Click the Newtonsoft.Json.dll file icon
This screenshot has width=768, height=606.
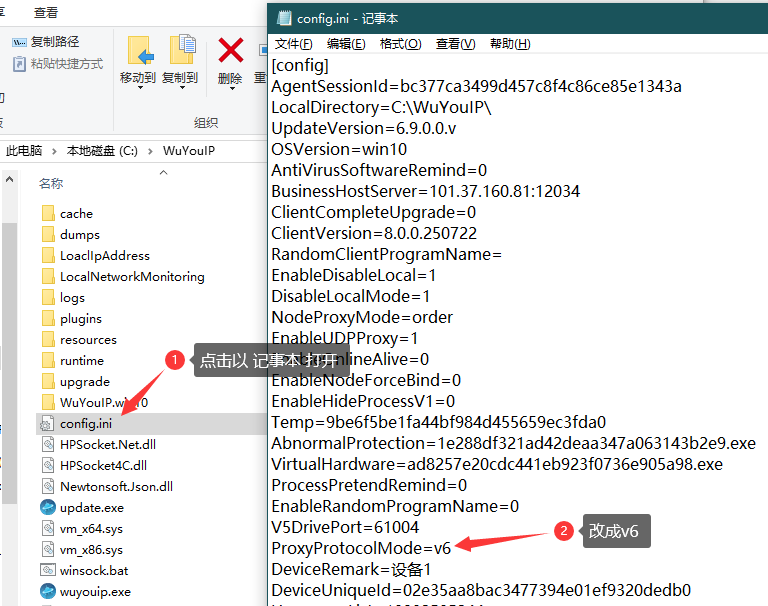pyautogui.click(x=48, y=486)
